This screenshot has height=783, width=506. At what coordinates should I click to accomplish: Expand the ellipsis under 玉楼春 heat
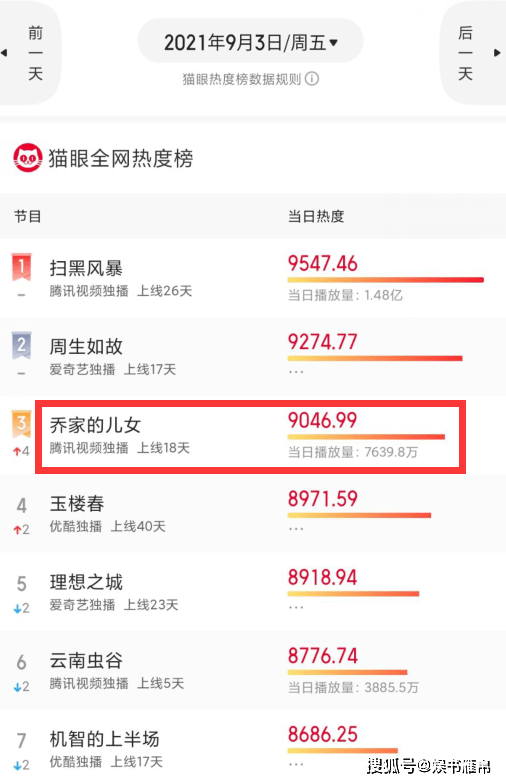296,529
